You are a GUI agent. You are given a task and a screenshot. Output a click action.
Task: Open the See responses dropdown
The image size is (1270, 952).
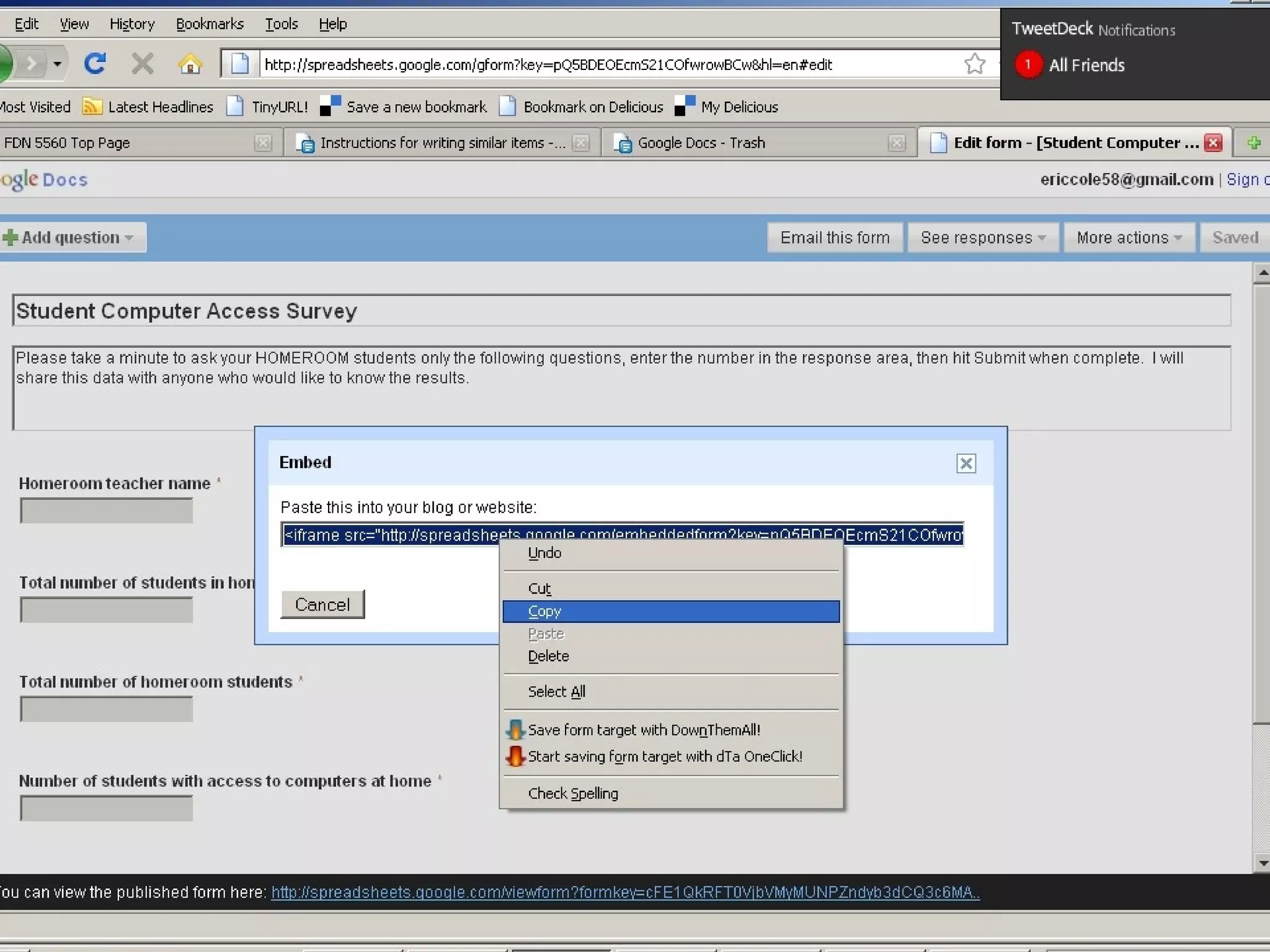point(982,237)
